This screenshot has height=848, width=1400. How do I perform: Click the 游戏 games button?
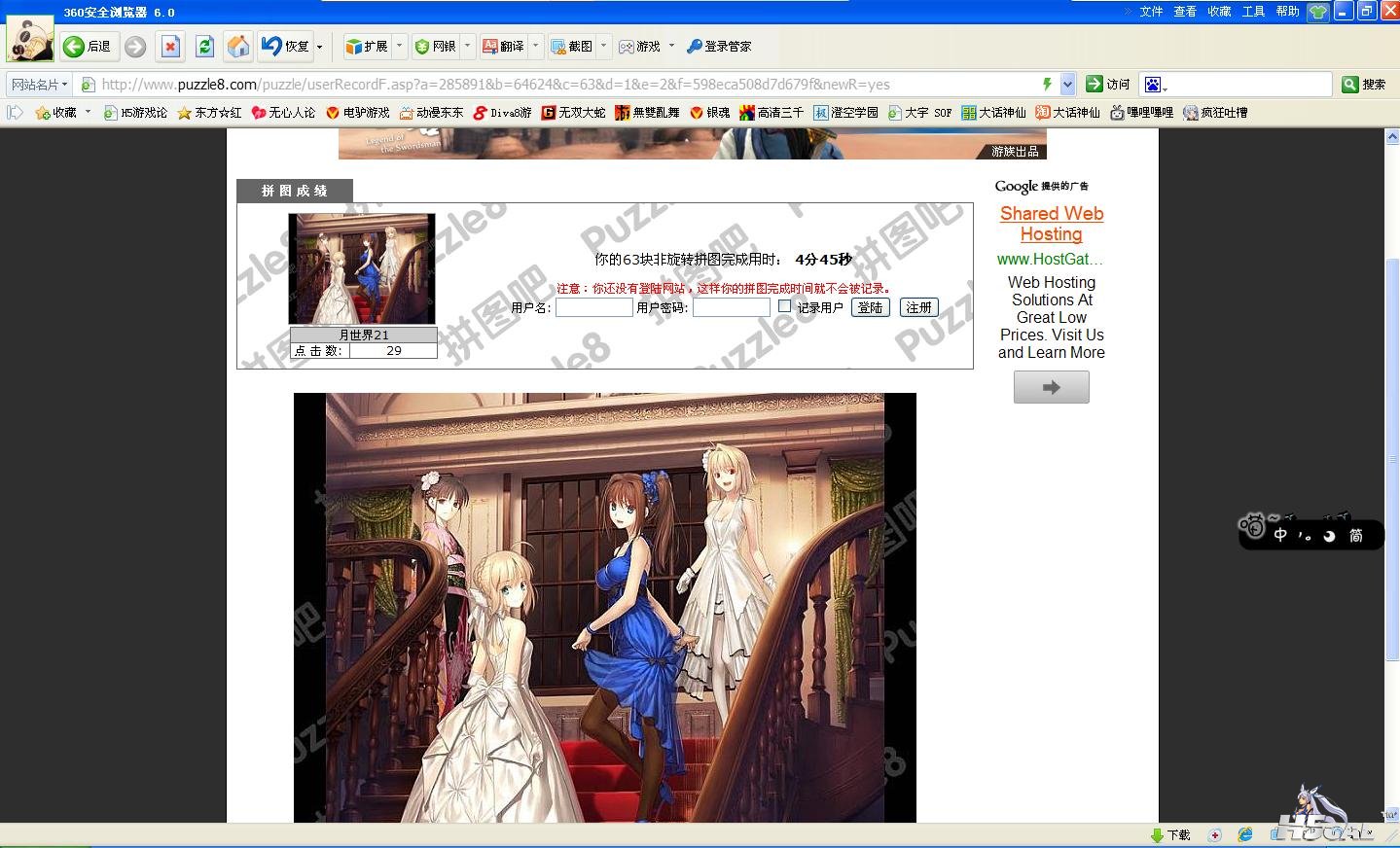click(640, 46)
